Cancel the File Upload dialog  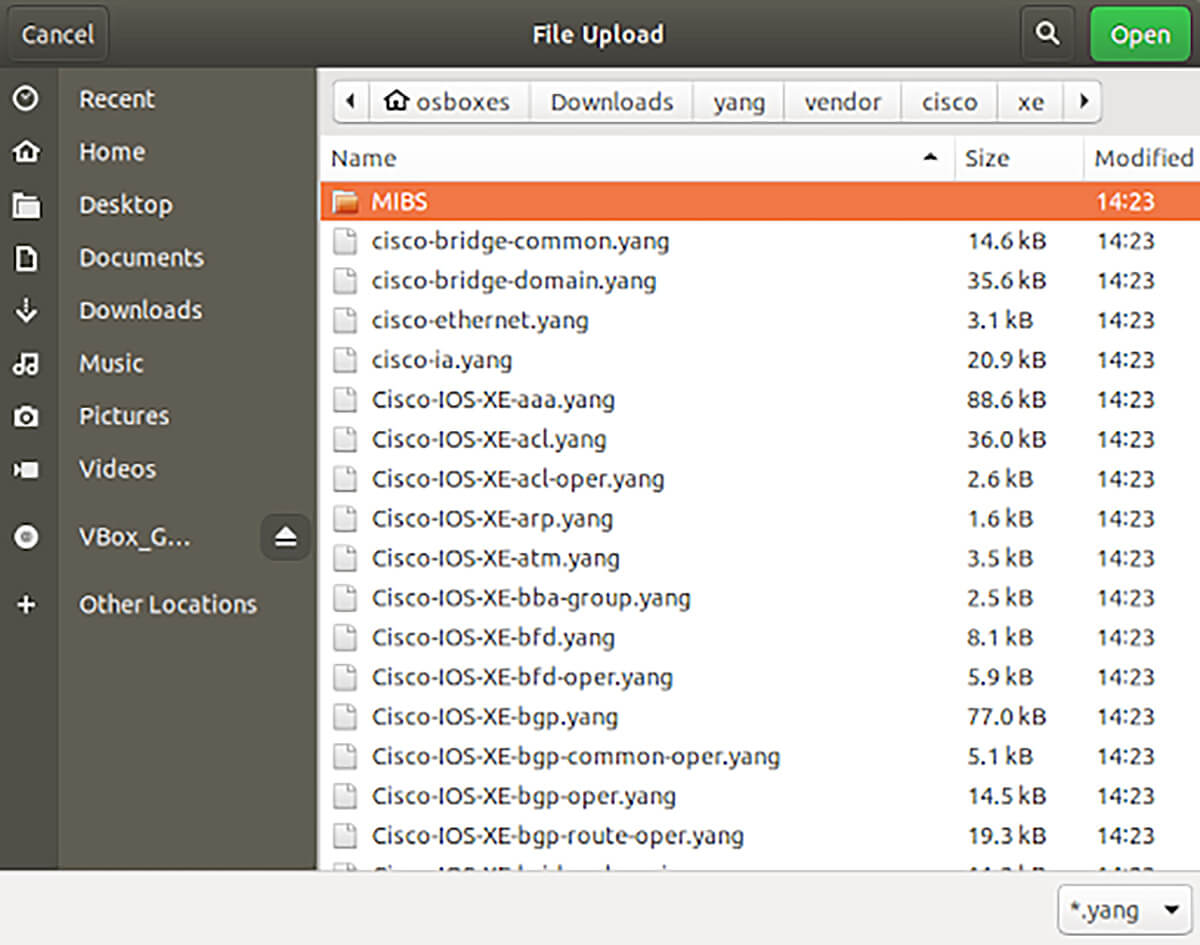(58, 35)
